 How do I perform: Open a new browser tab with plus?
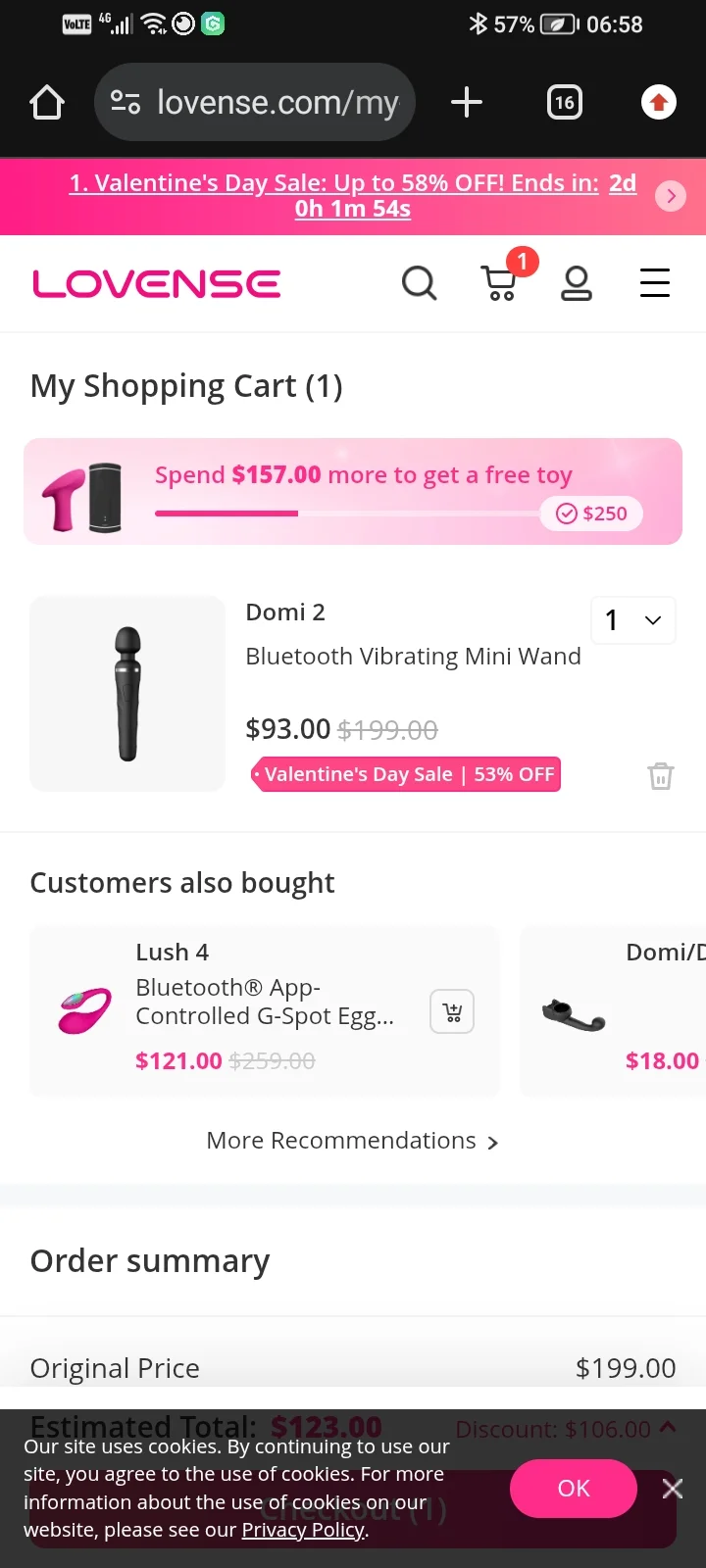point(467,102)
